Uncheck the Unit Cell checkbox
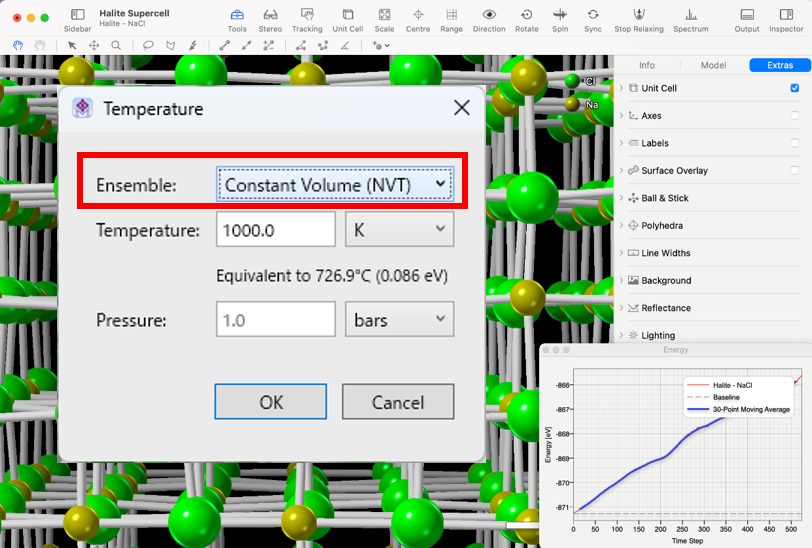 pyautogui.click(x=795, y=88)
